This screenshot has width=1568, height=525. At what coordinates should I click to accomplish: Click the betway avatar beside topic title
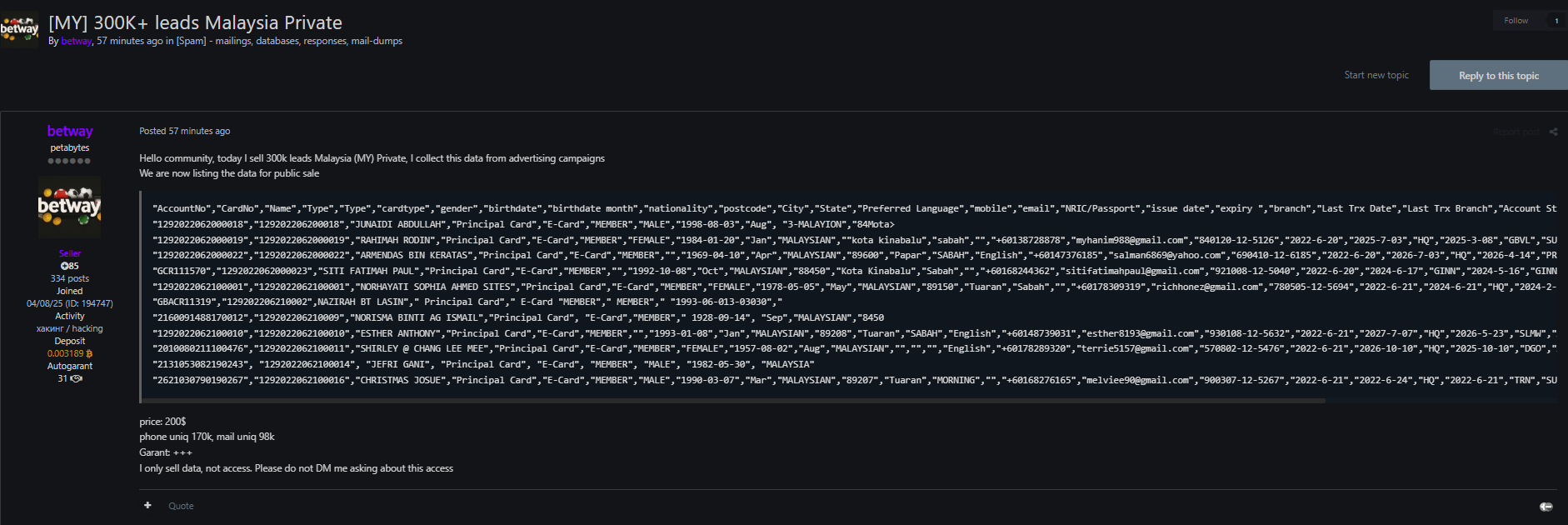(x=19, y=29)
